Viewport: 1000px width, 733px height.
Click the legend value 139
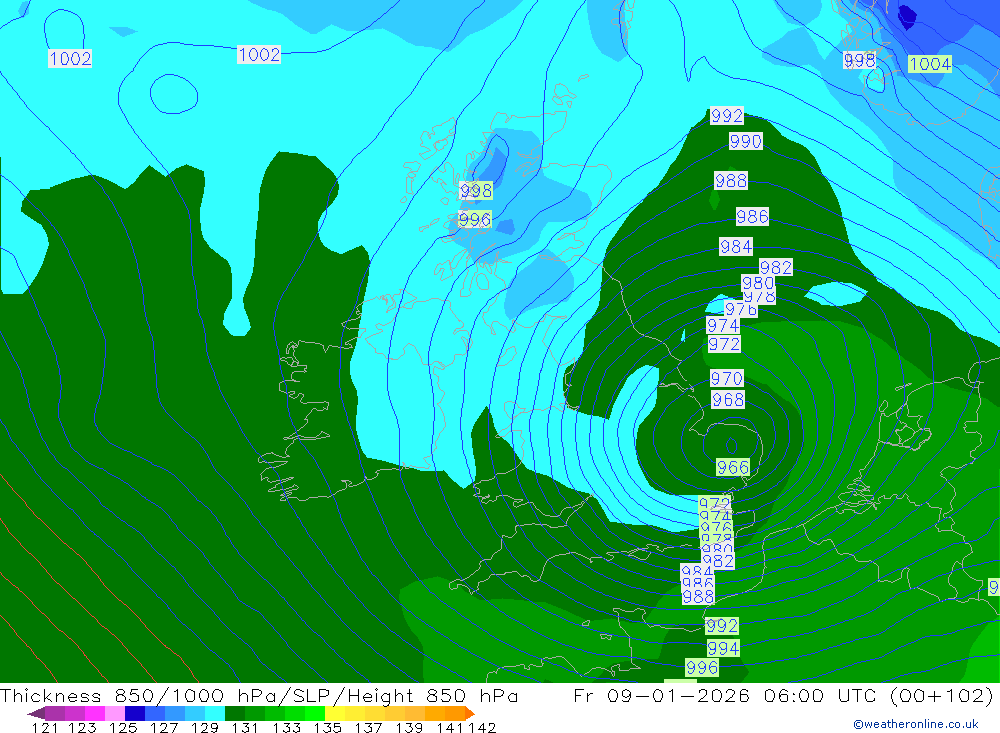pyautogui.click(x=409, y=727)
